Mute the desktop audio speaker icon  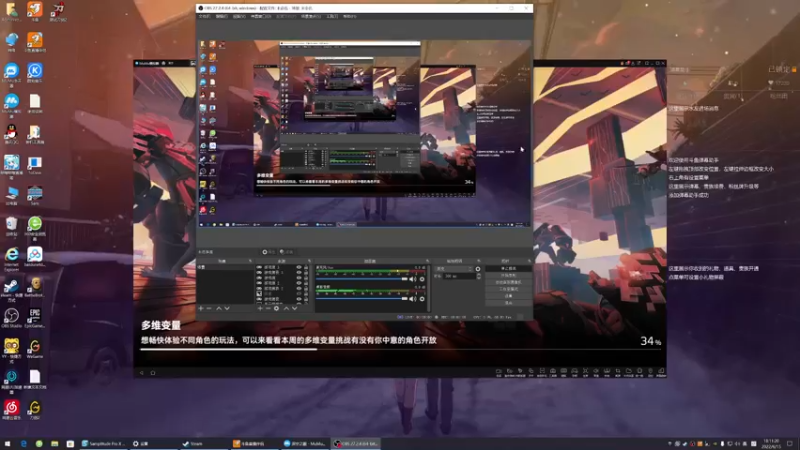click(x=412, y=299)
